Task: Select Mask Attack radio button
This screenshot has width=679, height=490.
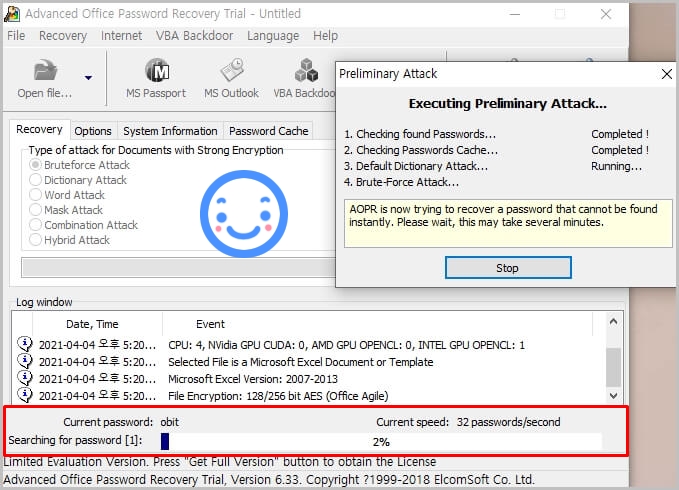Action: (35, 210)
